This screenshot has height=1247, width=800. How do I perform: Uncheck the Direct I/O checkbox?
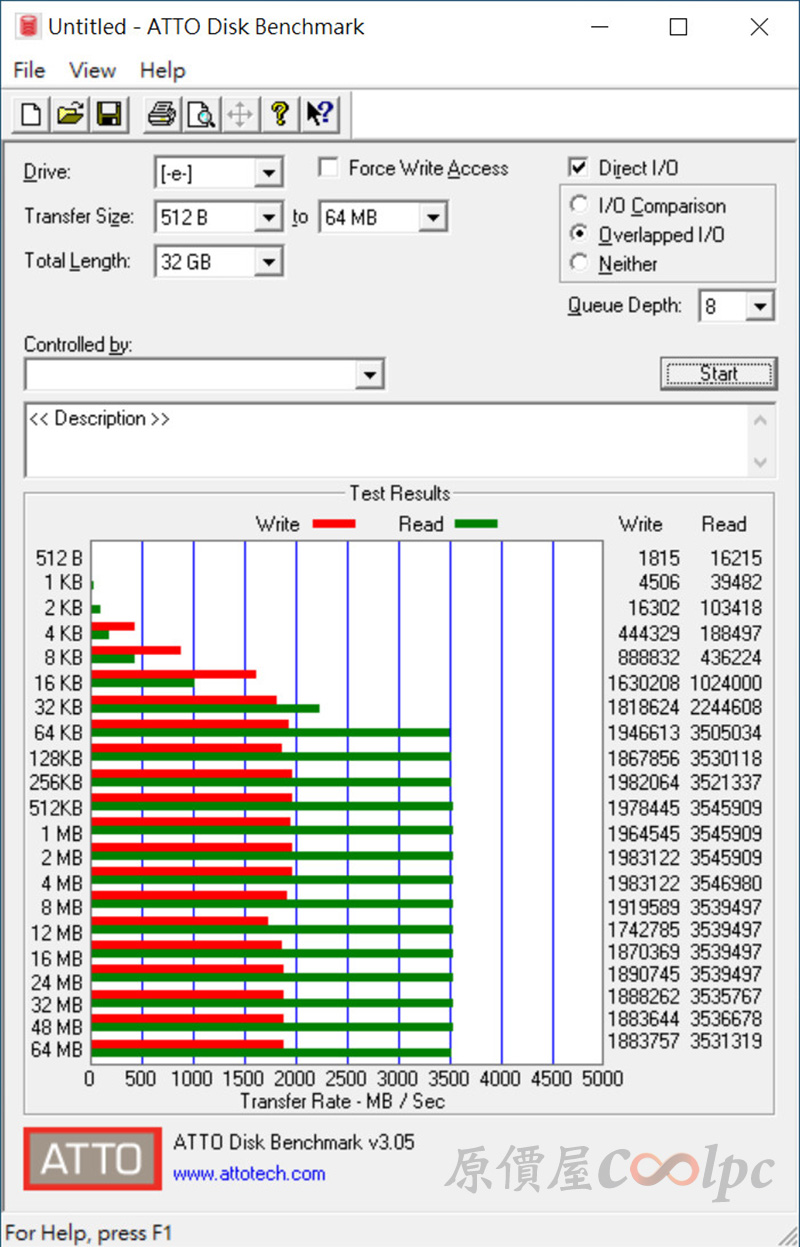[578, 168]
